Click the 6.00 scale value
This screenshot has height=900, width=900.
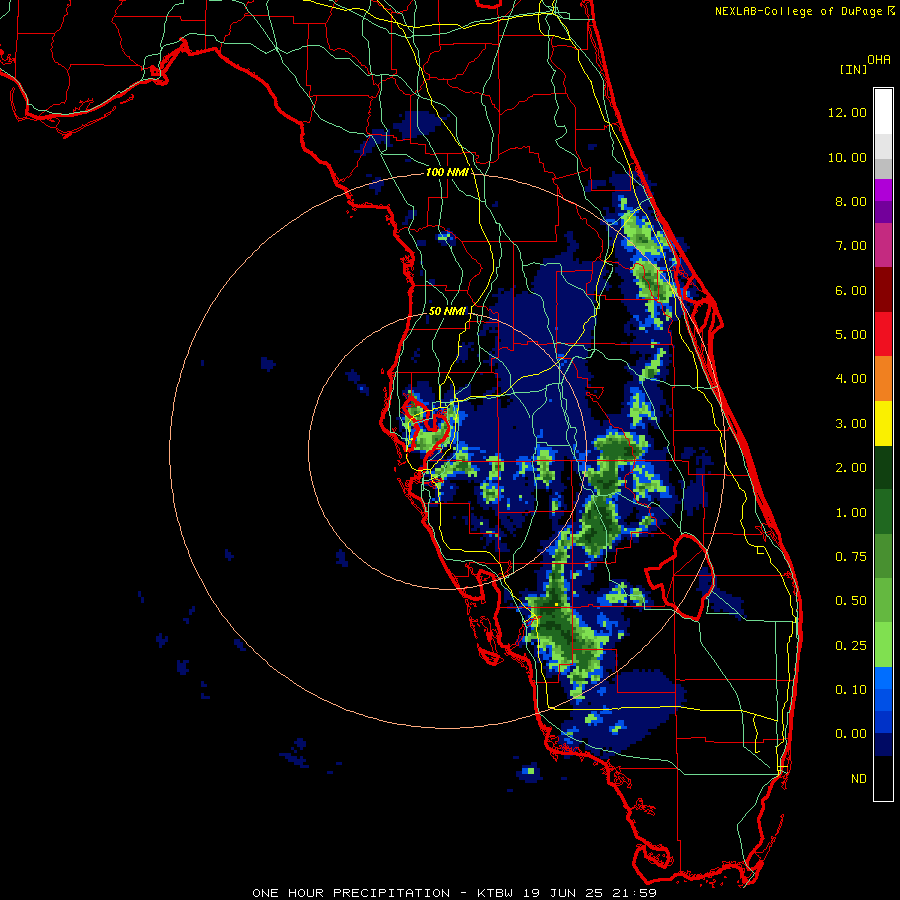(x=851, y=290)
